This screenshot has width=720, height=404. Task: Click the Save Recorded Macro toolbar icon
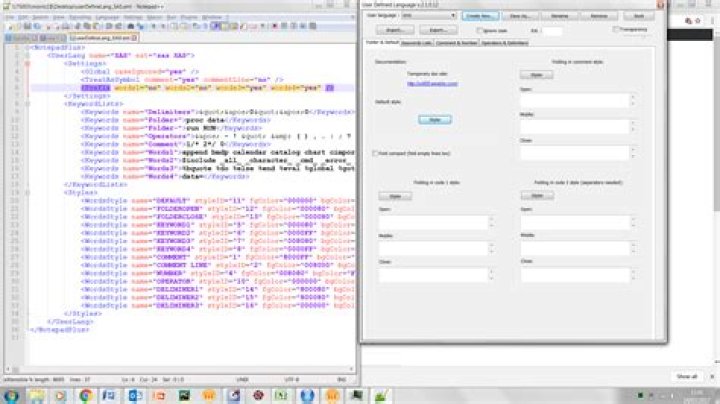[313, 26]
